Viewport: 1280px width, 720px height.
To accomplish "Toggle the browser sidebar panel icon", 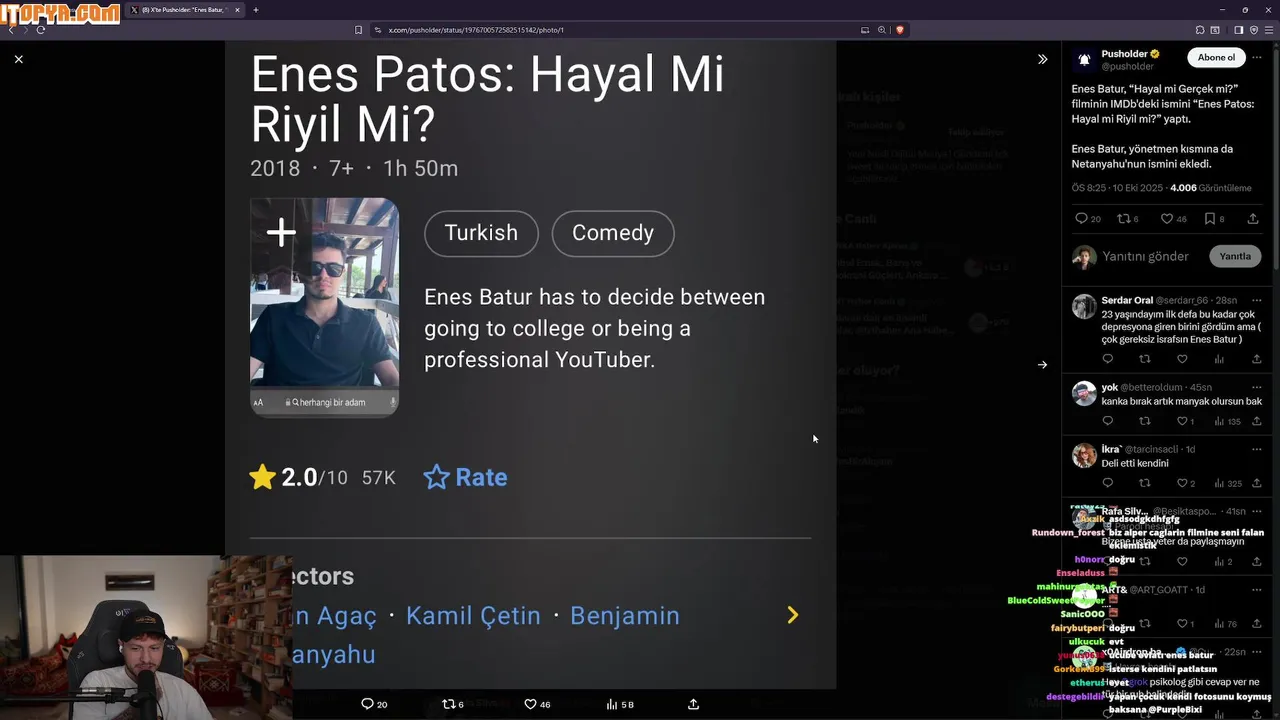I will (1238, 30).
